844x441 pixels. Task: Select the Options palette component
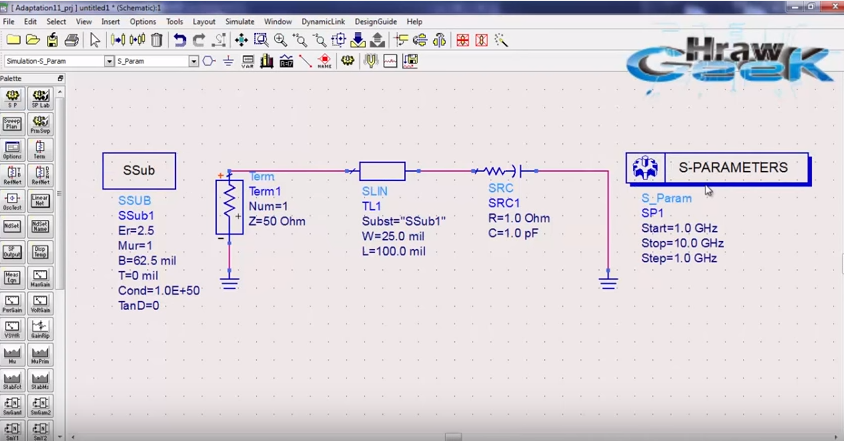tap(12, 149)
